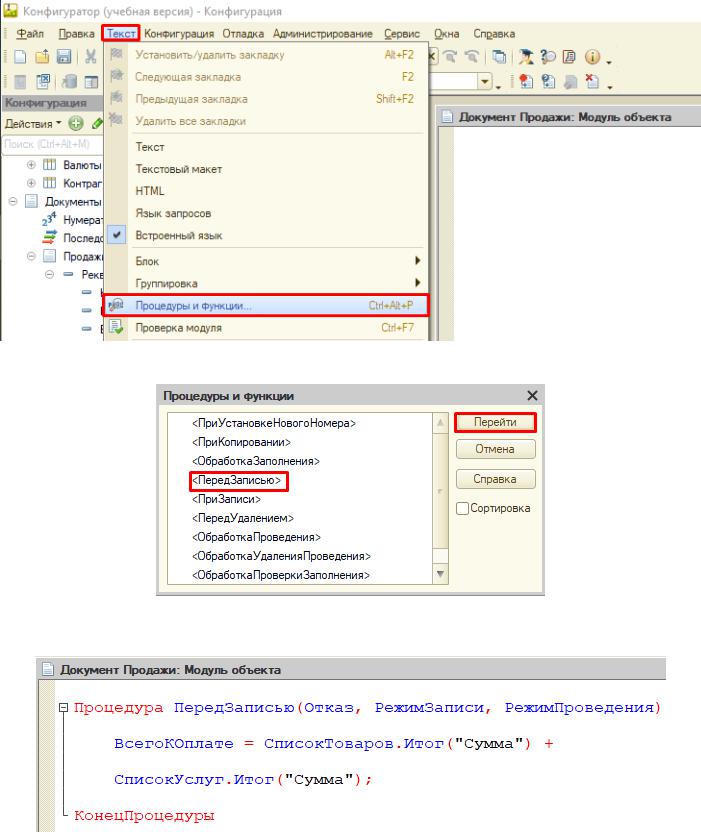
Task: Enable the Сортировка checkbox
Action: click(x=462, y=508)
